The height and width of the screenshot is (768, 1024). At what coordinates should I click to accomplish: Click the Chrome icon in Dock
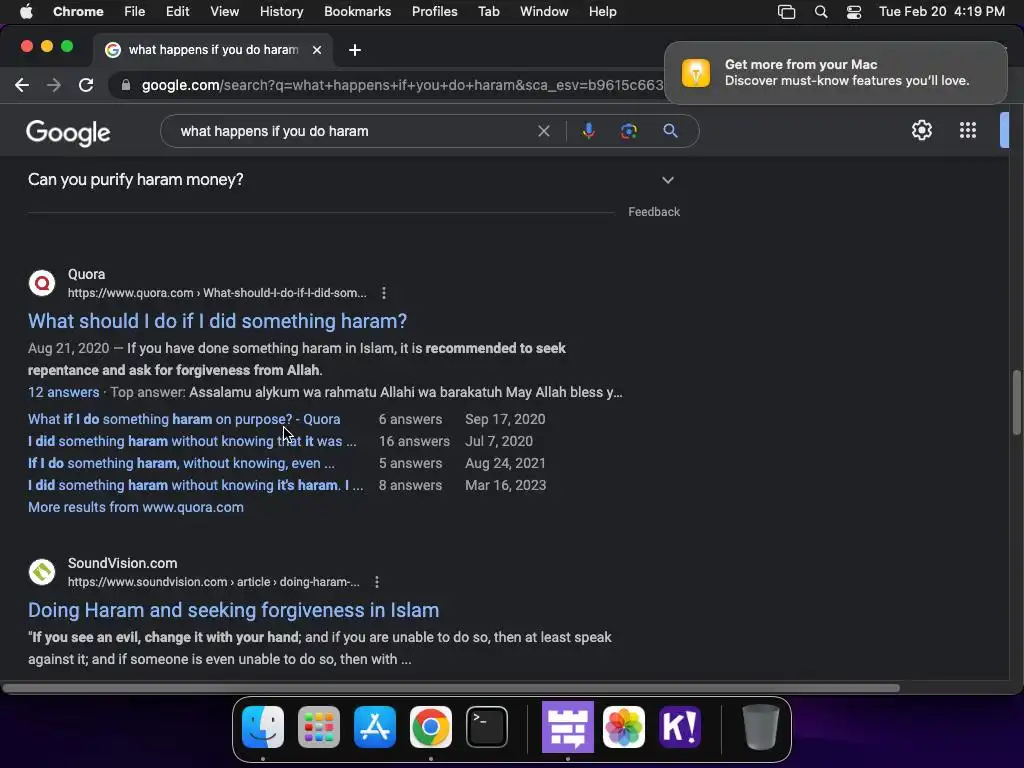coord(430,727)
